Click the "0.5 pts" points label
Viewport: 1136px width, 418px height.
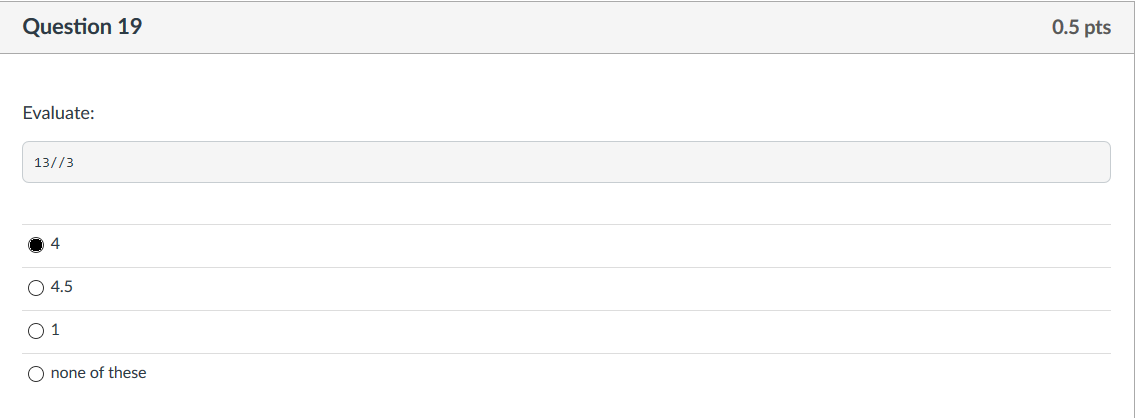(1081, 28)
